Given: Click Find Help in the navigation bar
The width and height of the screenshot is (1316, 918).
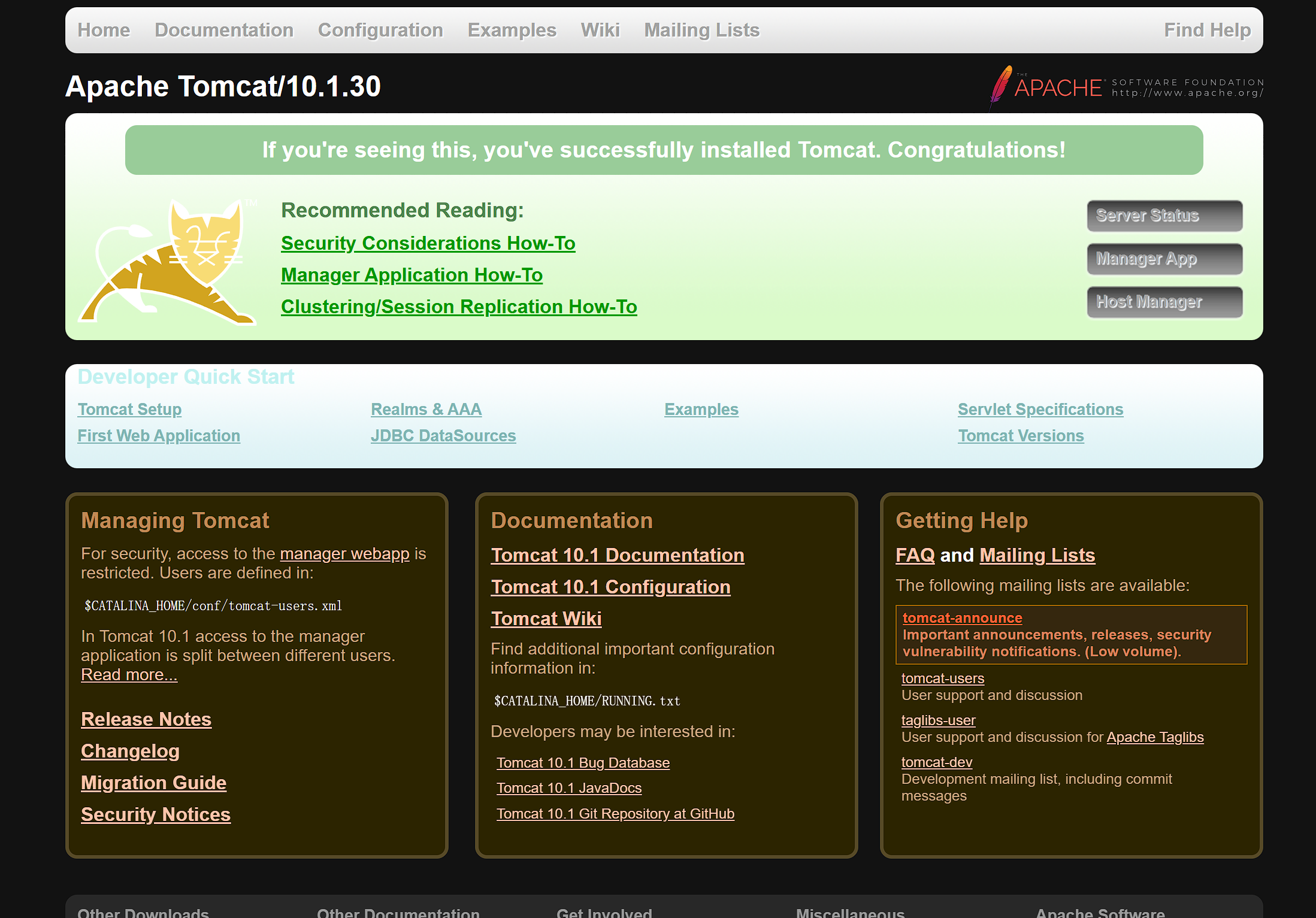Looking at the screenshot, I should tap(1207, 29).
